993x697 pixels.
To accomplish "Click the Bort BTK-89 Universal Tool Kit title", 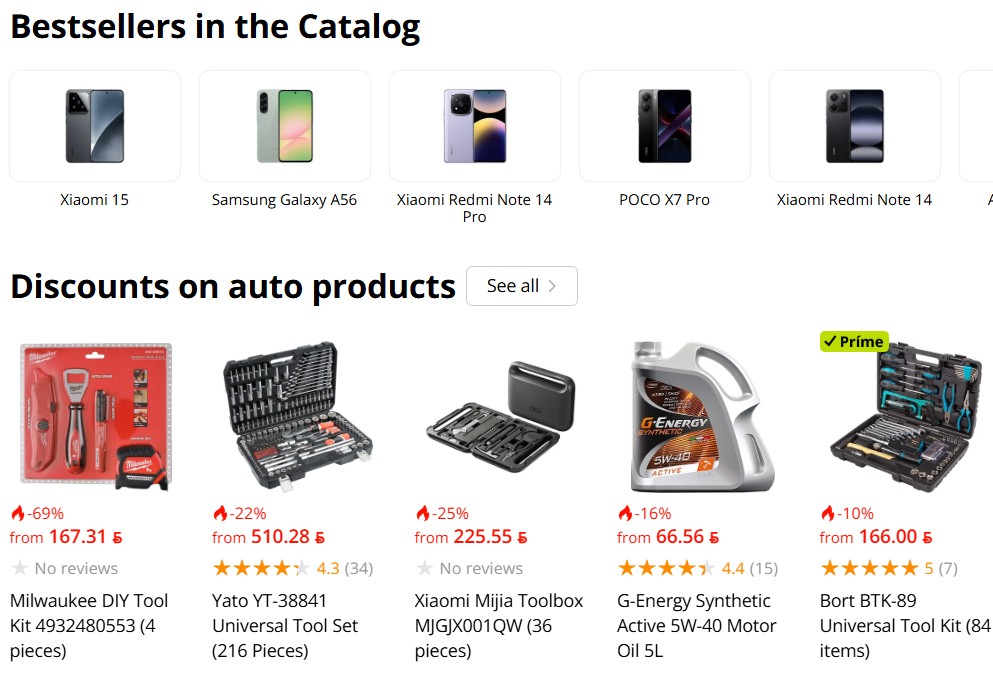I will point(906,625).
